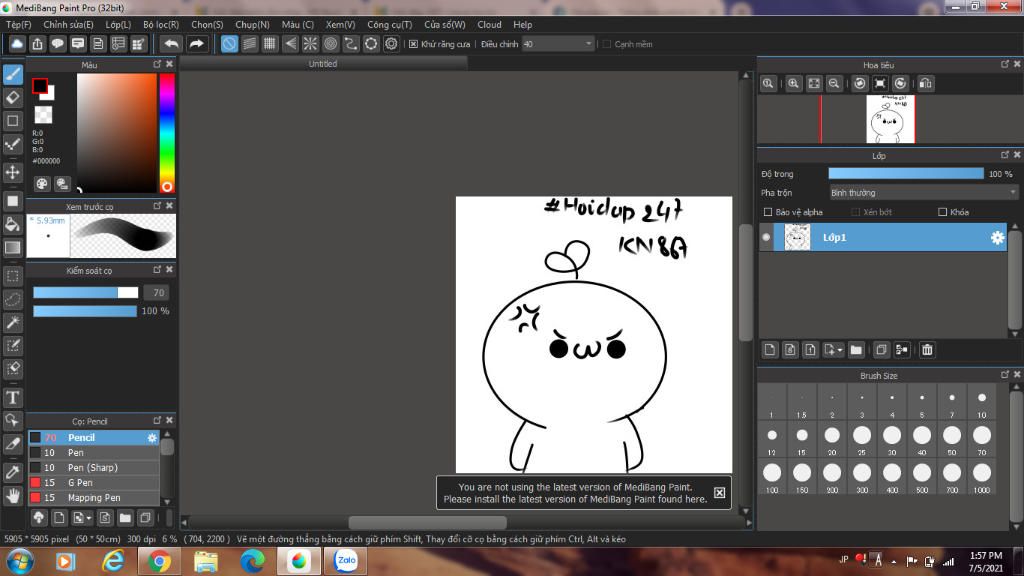Select the Eraser tool
1024x576 pixels.
point(13,98)
